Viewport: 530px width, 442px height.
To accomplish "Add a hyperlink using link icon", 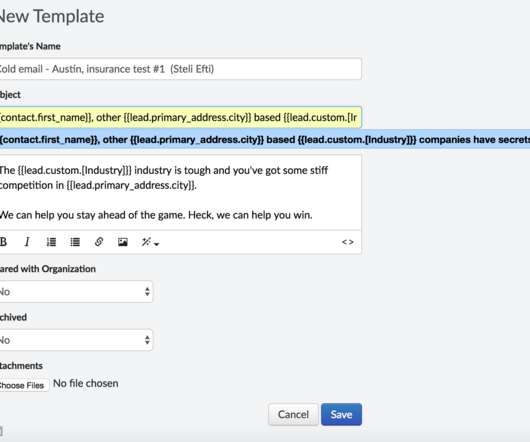I will click(x=99, y=242).
